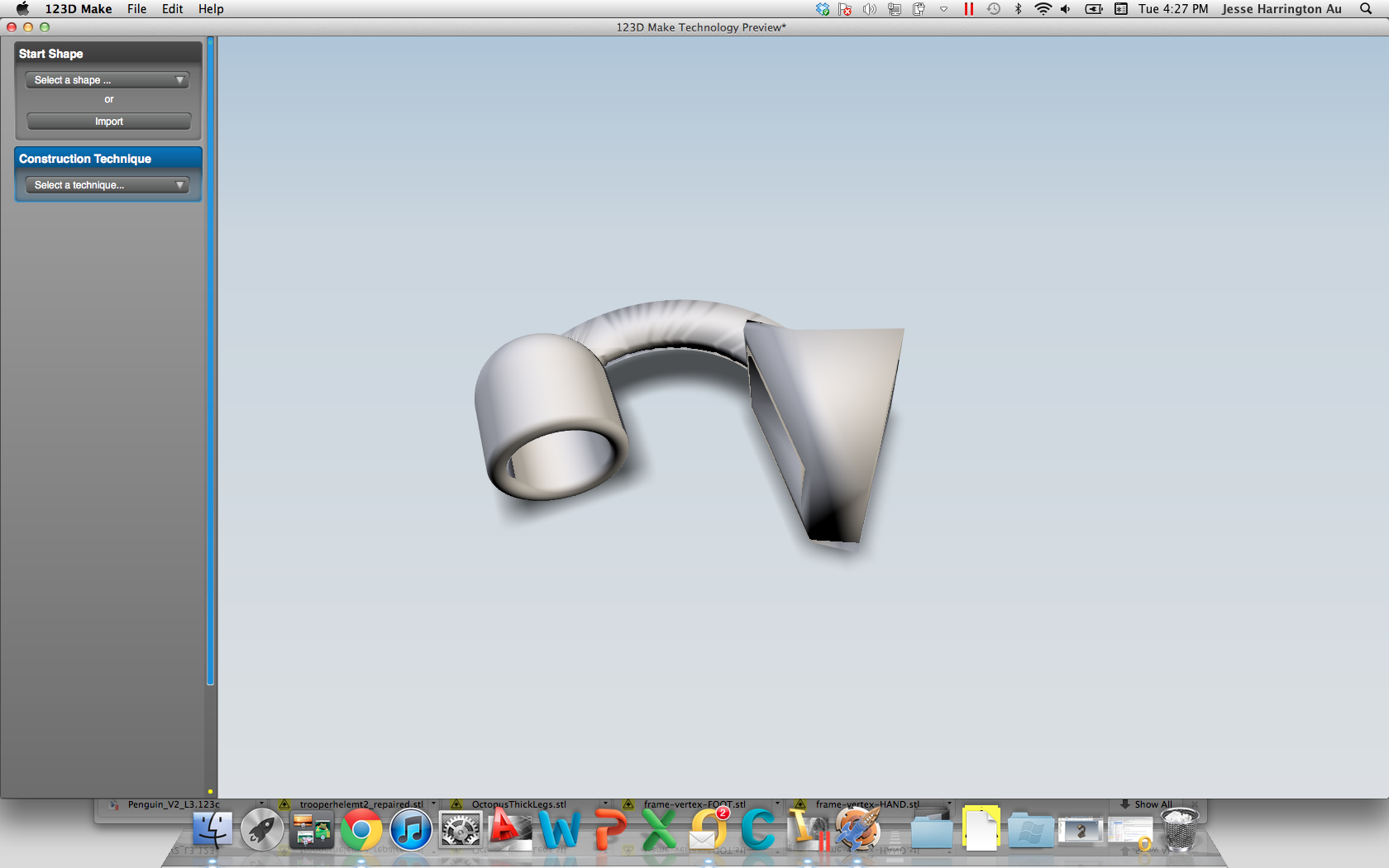The image size is (1389, 868).
Task: Click the left panel vertical scrollbar
Action: (x=211, y=360)
